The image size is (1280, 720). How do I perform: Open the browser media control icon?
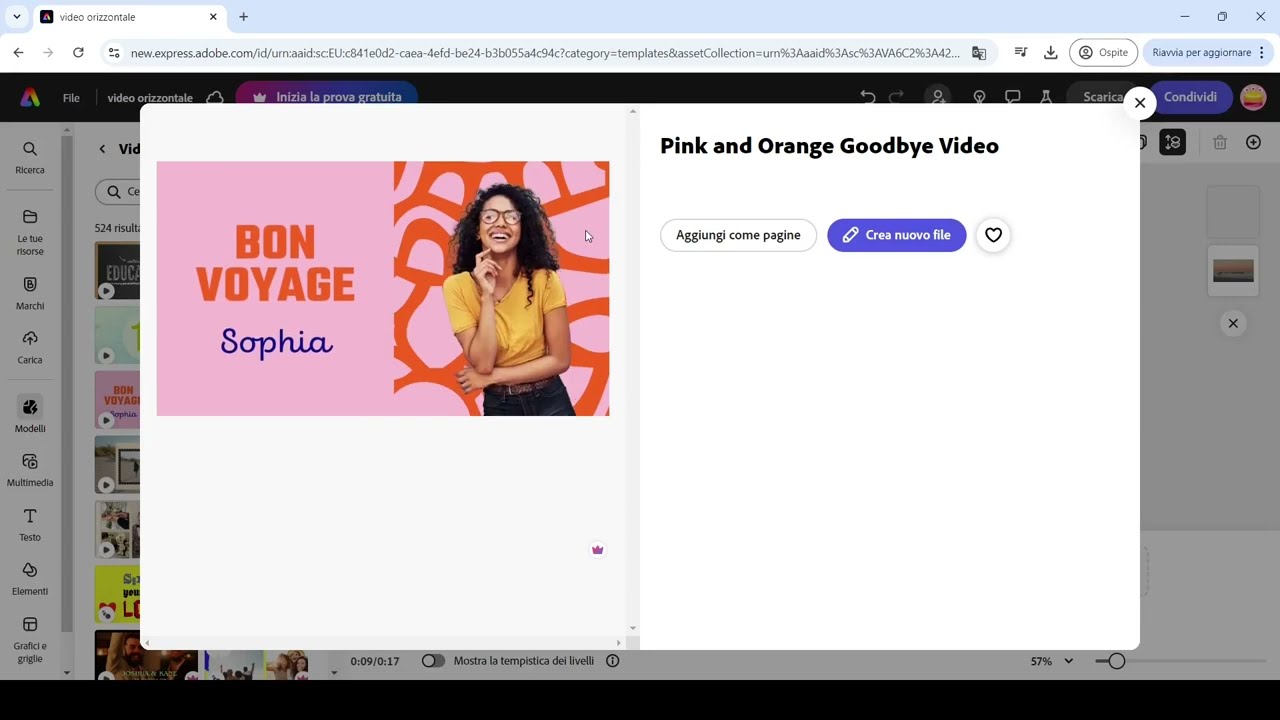click(x=1020, y=52)
